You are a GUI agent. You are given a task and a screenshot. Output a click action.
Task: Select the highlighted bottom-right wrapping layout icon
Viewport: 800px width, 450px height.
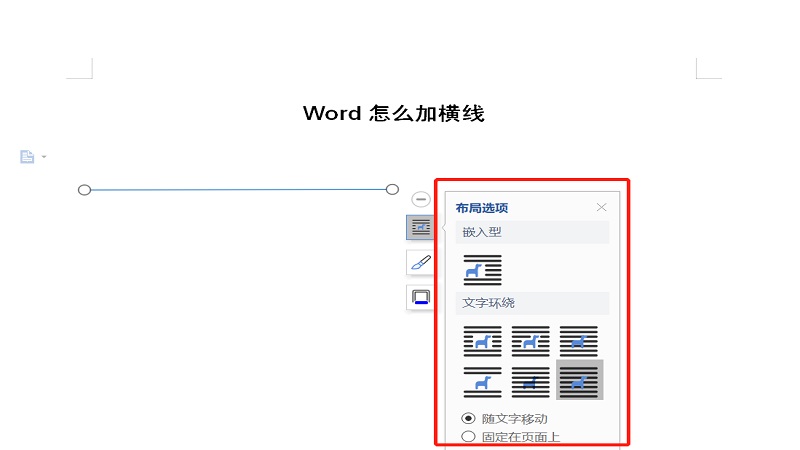579,381
